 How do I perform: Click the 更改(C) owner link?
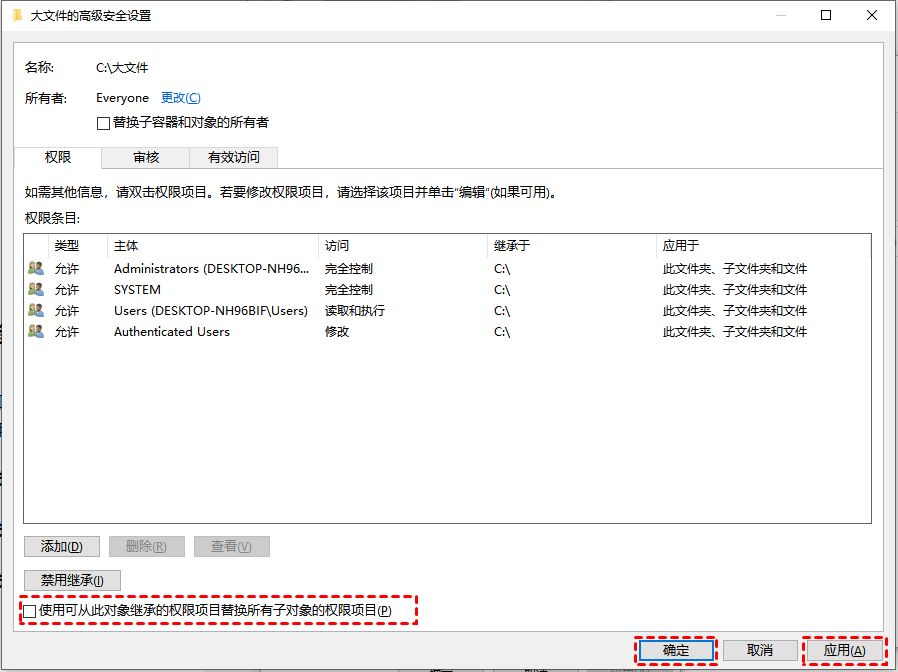[x=180, y=97]
